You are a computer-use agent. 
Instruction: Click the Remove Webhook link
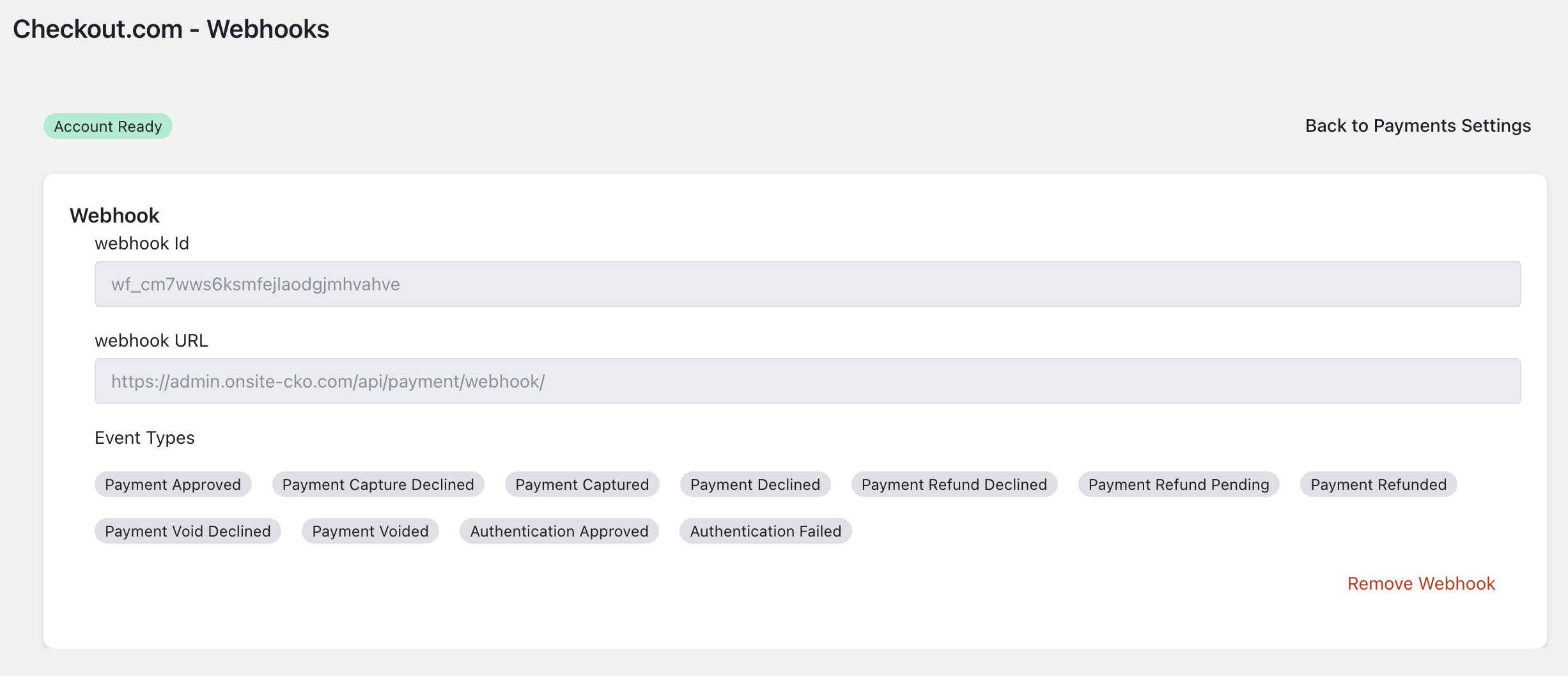click(1420, 583)
